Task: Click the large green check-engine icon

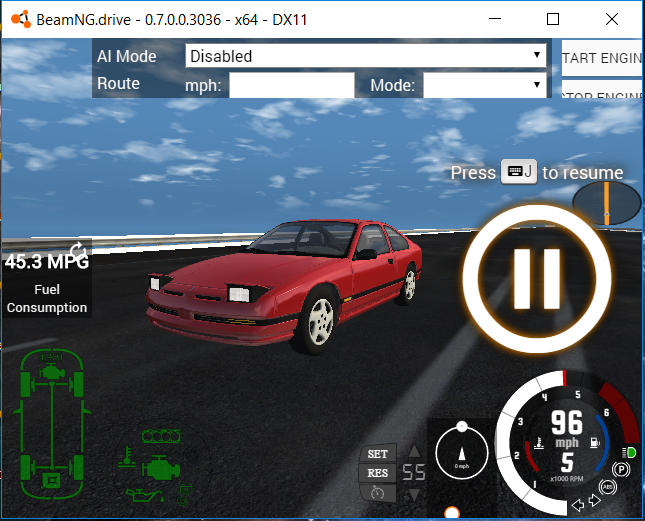Action: [161, 469]
